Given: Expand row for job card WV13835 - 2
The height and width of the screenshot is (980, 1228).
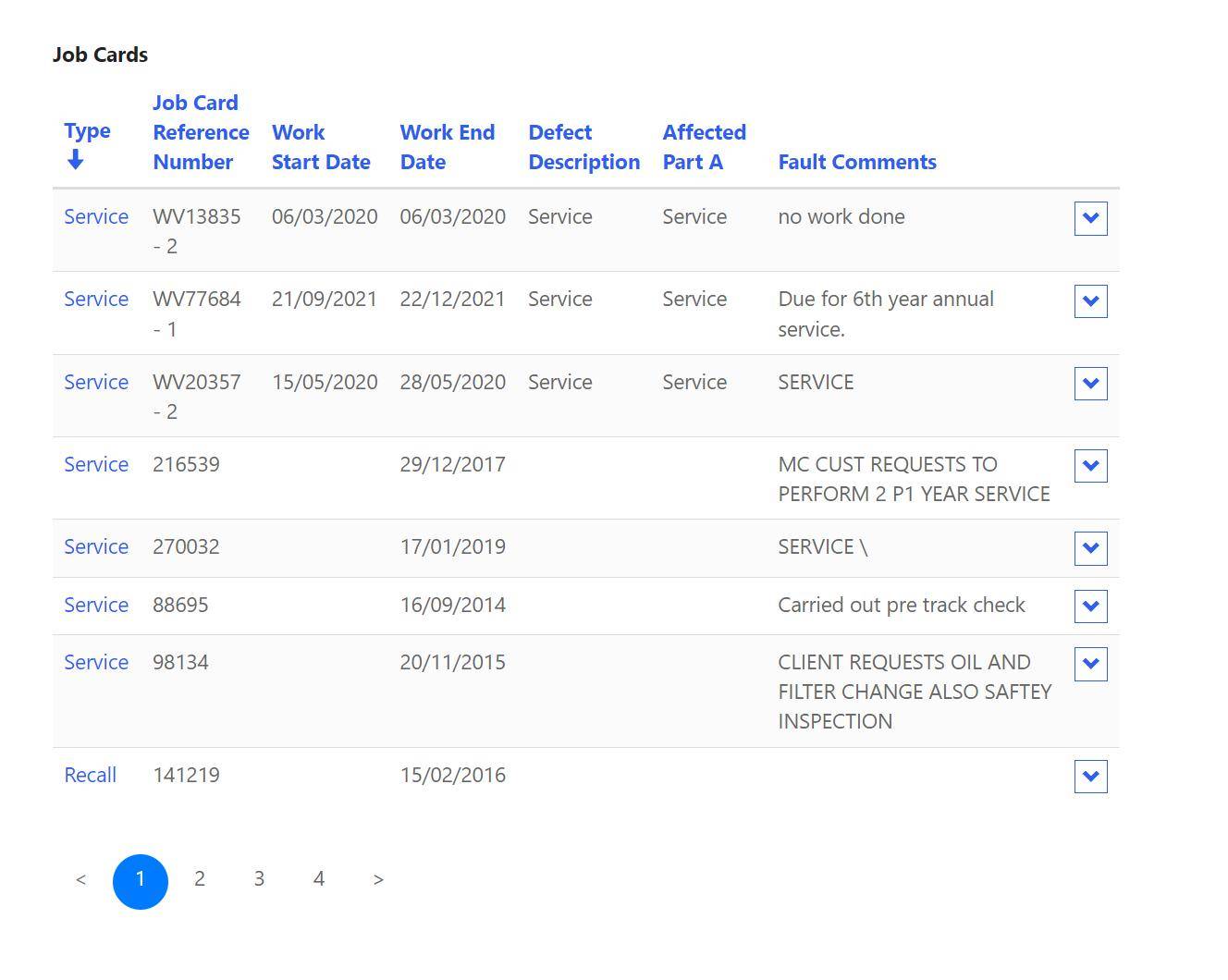Looking at the screenshot, I should click(x=1090, y=219).
